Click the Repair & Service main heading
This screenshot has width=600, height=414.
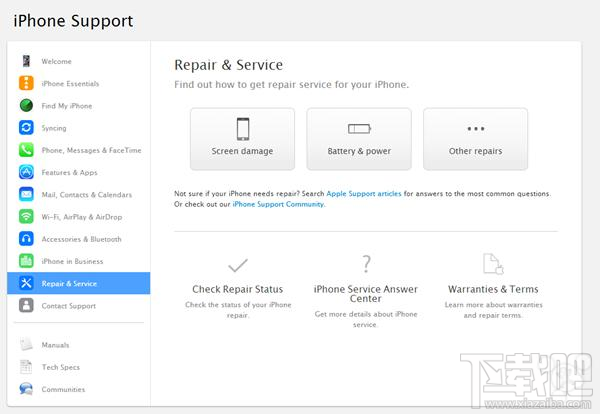coord(229,65)
